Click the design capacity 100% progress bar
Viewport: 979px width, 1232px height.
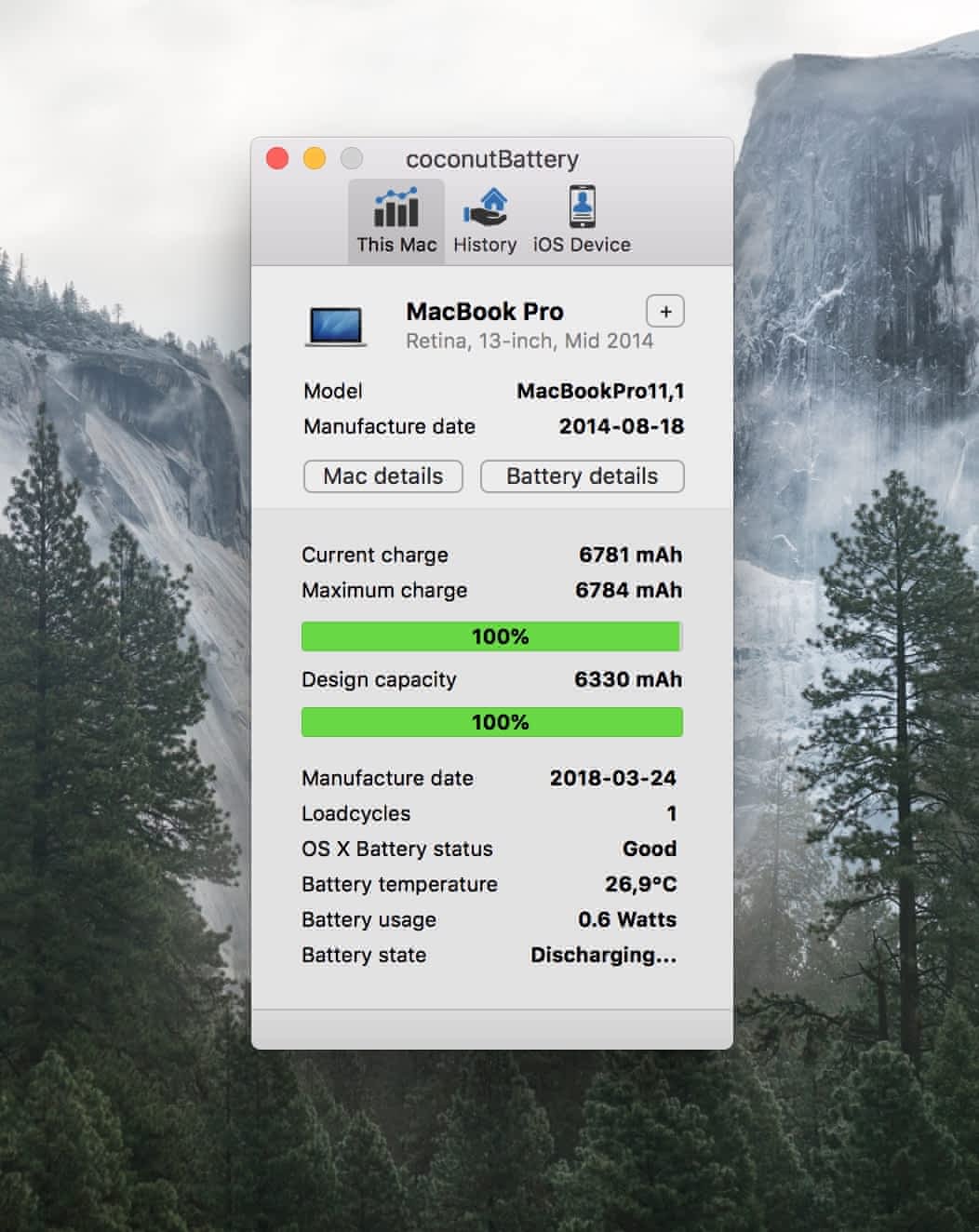[x=492, y=722]
